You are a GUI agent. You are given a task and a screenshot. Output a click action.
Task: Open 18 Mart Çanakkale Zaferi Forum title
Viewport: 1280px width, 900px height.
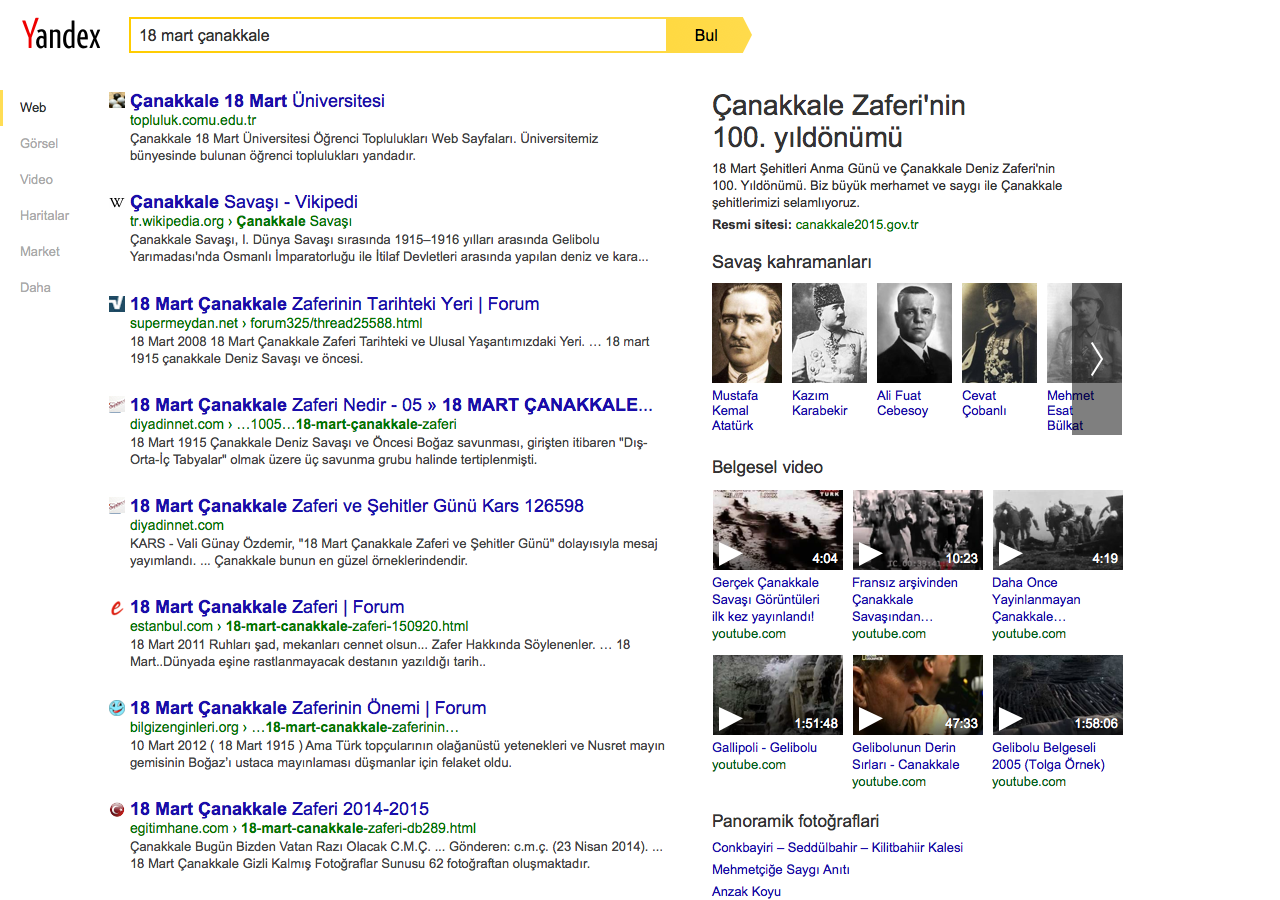pyautogui.click(x=267, y=606)
